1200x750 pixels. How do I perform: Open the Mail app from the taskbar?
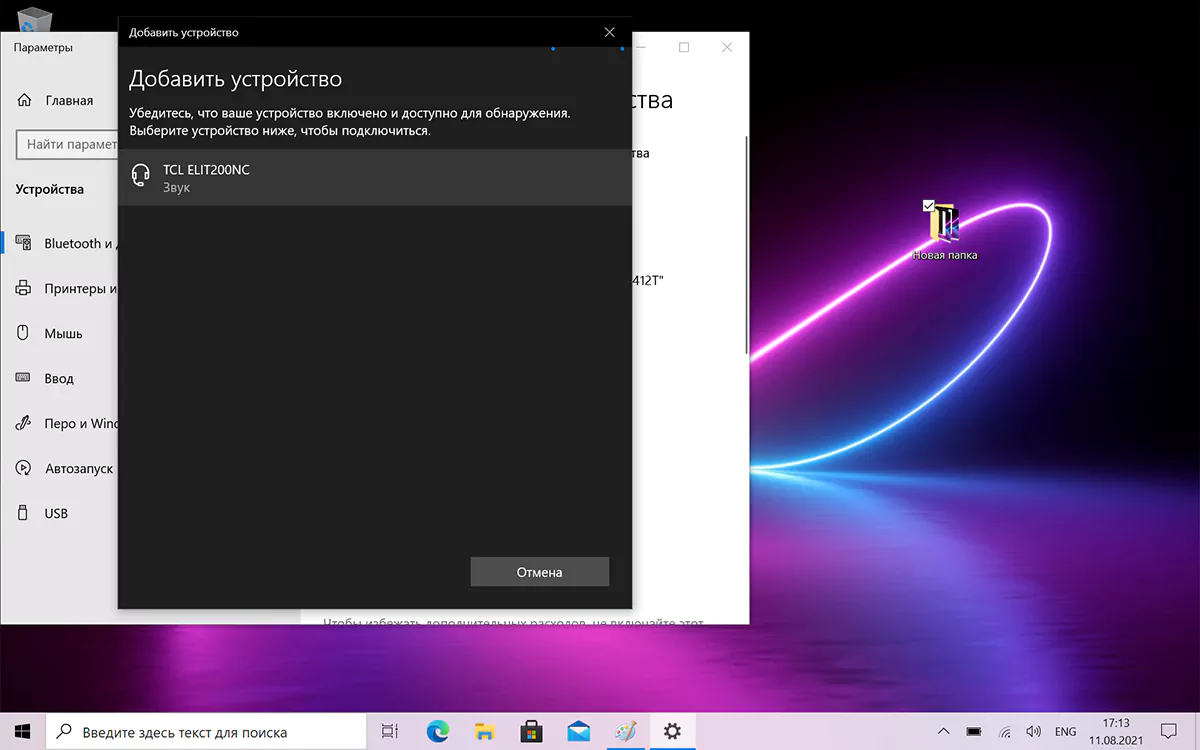pos(578,731)
